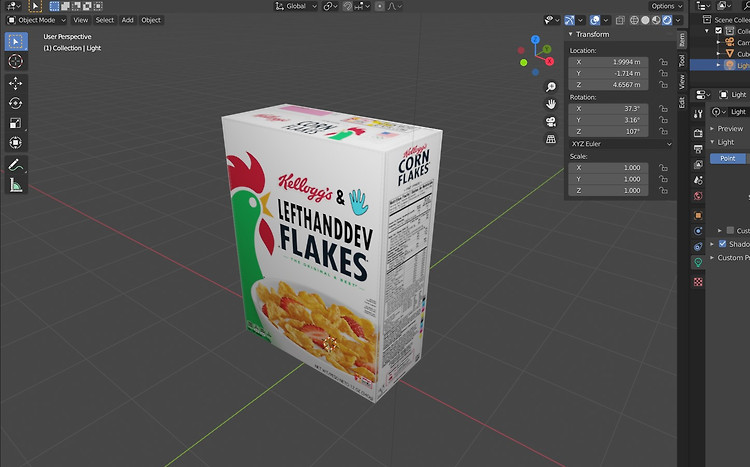Select the Move tool
Image resolution: width=750 pixels, height=467 pixels.
pyautogui.click(x=16, y=83)
